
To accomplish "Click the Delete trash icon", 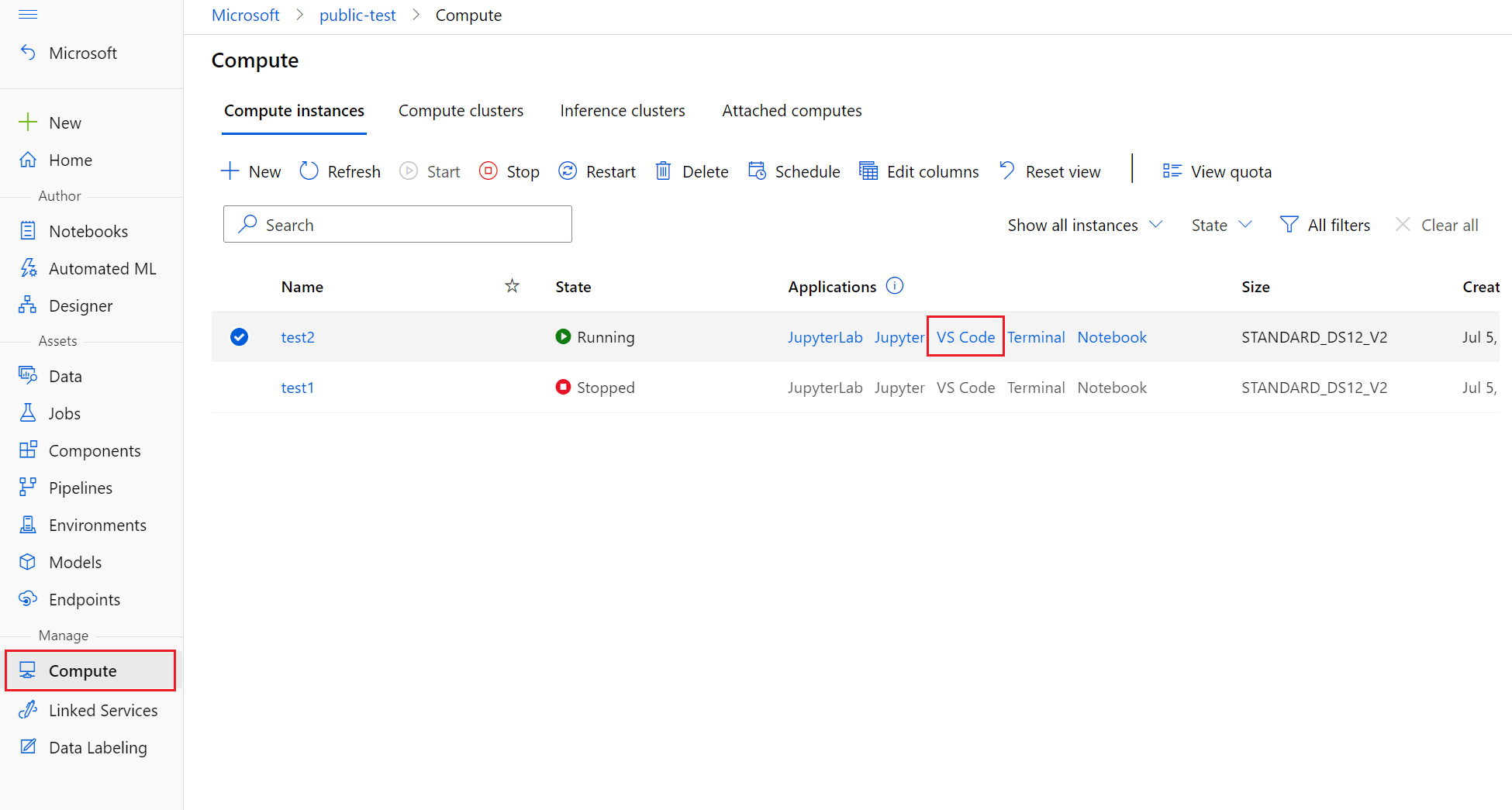I will tap(664, 171).
